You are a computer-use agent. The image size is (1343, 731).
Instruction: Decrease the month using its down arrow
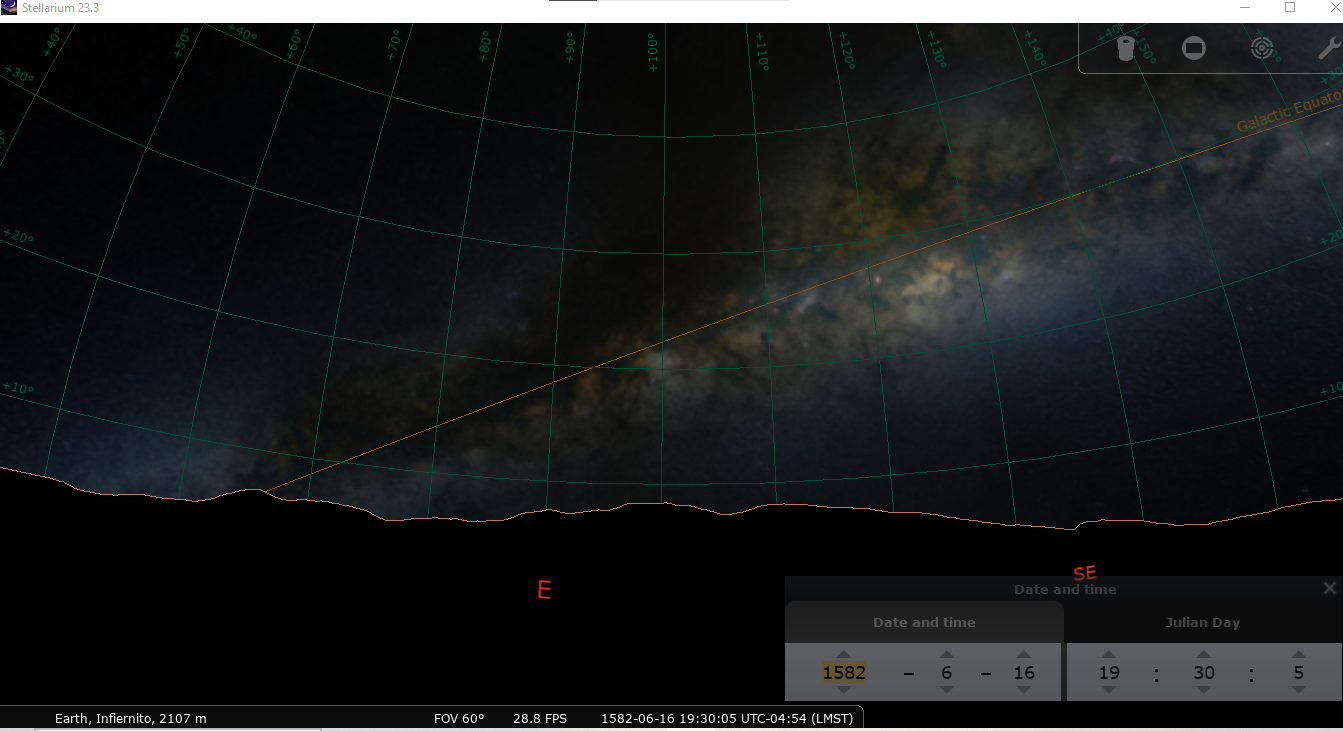coord(946,689)
